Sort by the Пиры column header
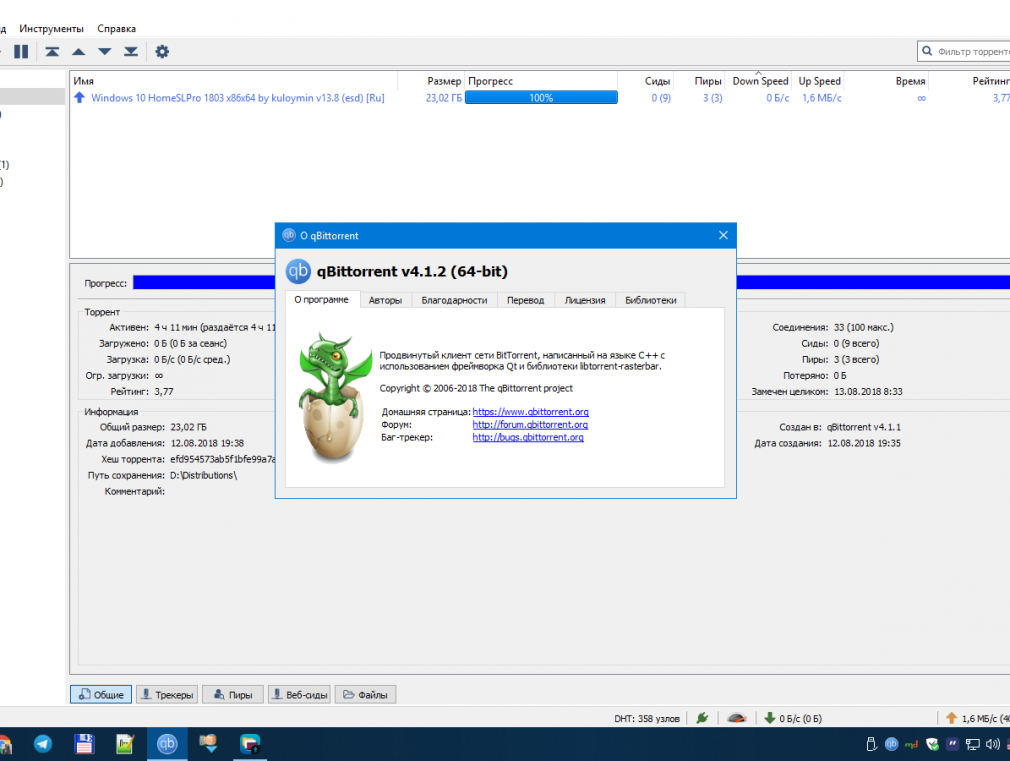This screenshot has width=1010, height=761. click(700, 81)
